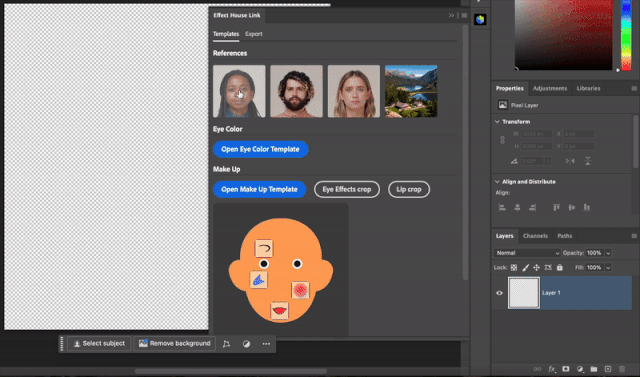Align bottom edges in Align section
Screen dimensions: 640x377
pyautogui.click(x=587, y=207)
